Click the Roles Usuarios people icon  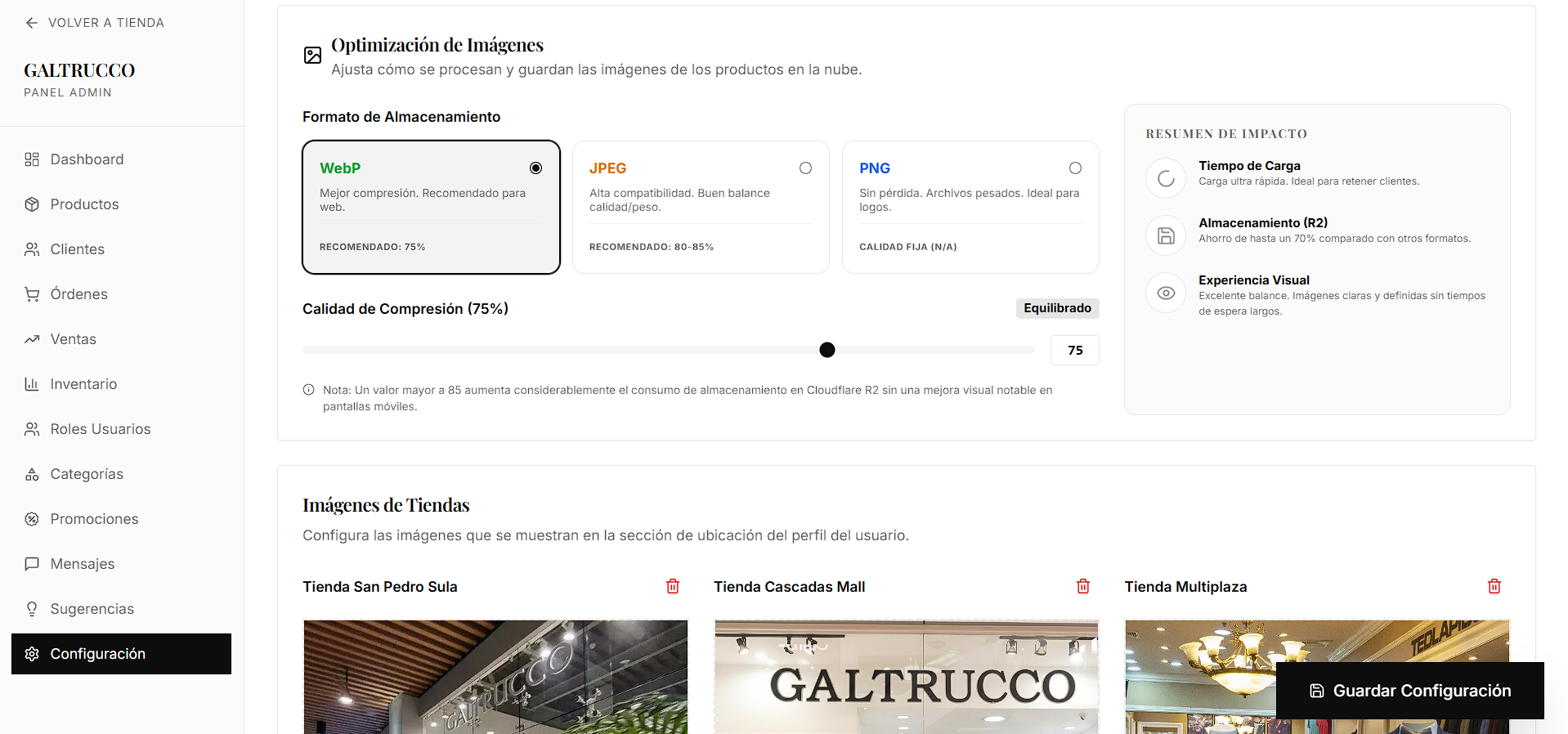32,429
